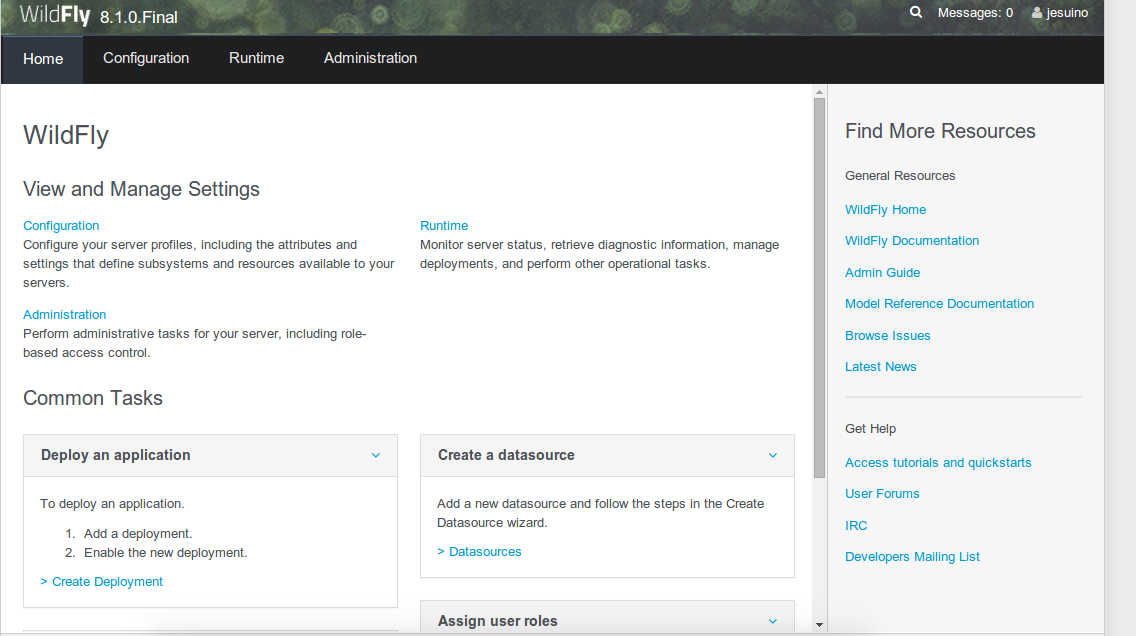Open Model Reference Documentation link
Screen dimensions: 1136x636
point(939,304)
